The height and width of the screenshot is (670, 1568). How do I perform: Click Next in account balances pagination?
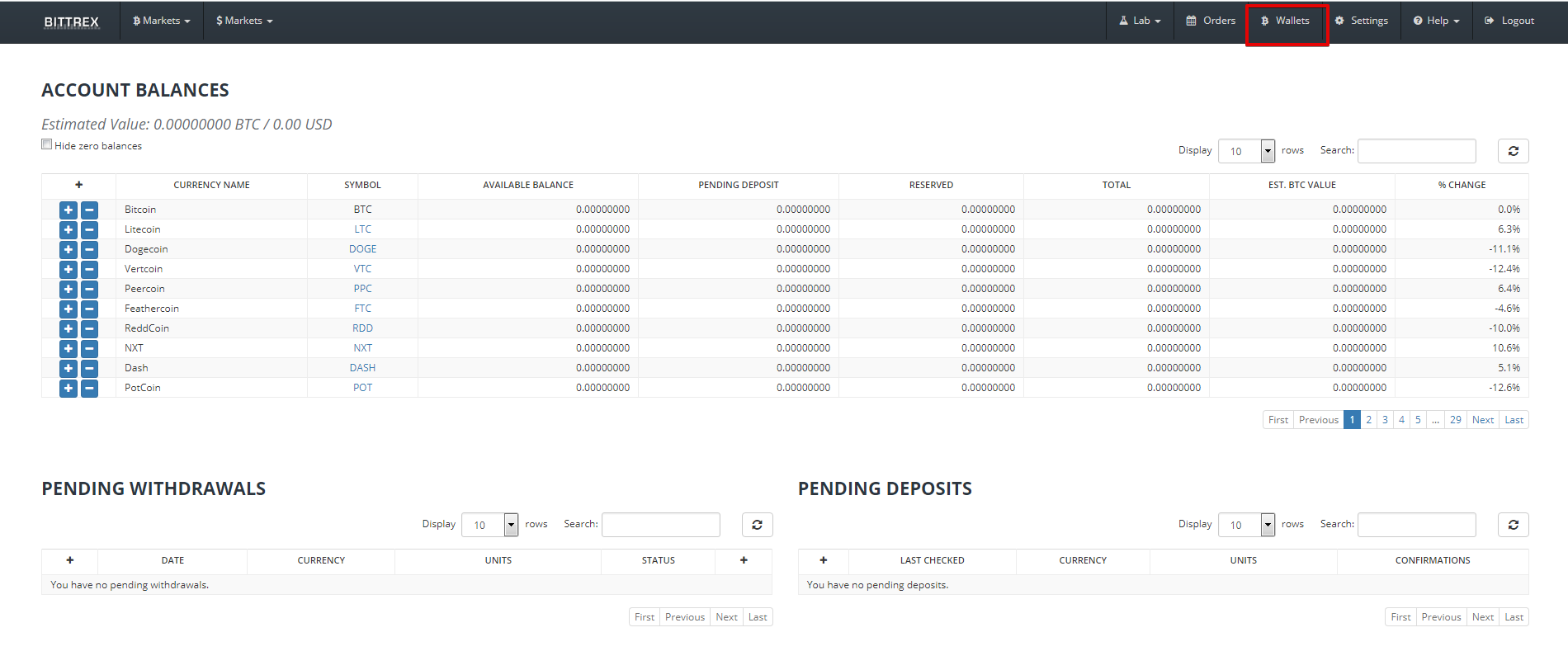pos(1483,420)
